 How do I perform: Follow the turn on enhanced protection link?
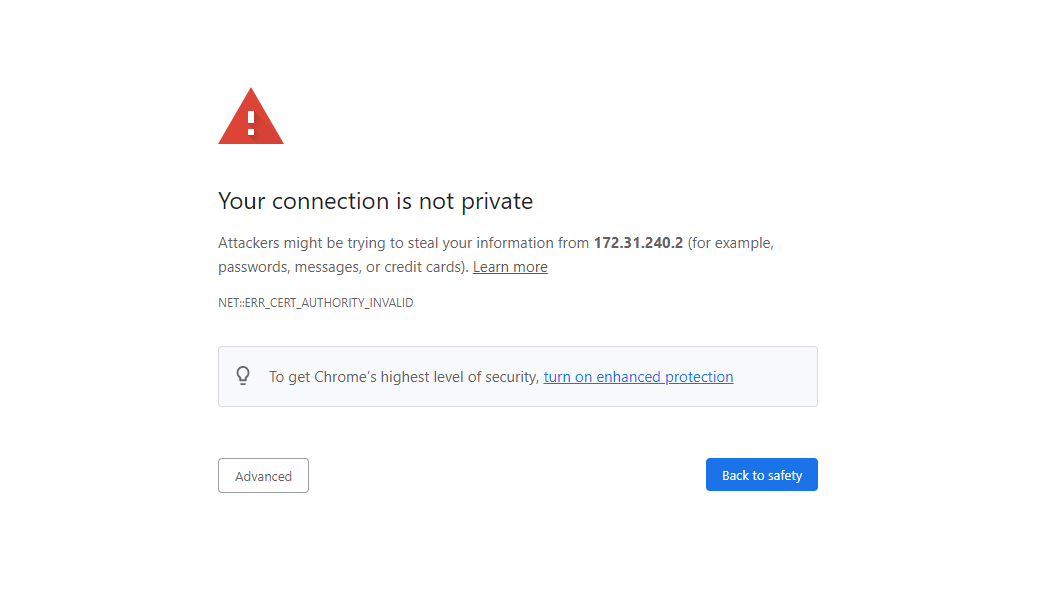pos(638,377)
